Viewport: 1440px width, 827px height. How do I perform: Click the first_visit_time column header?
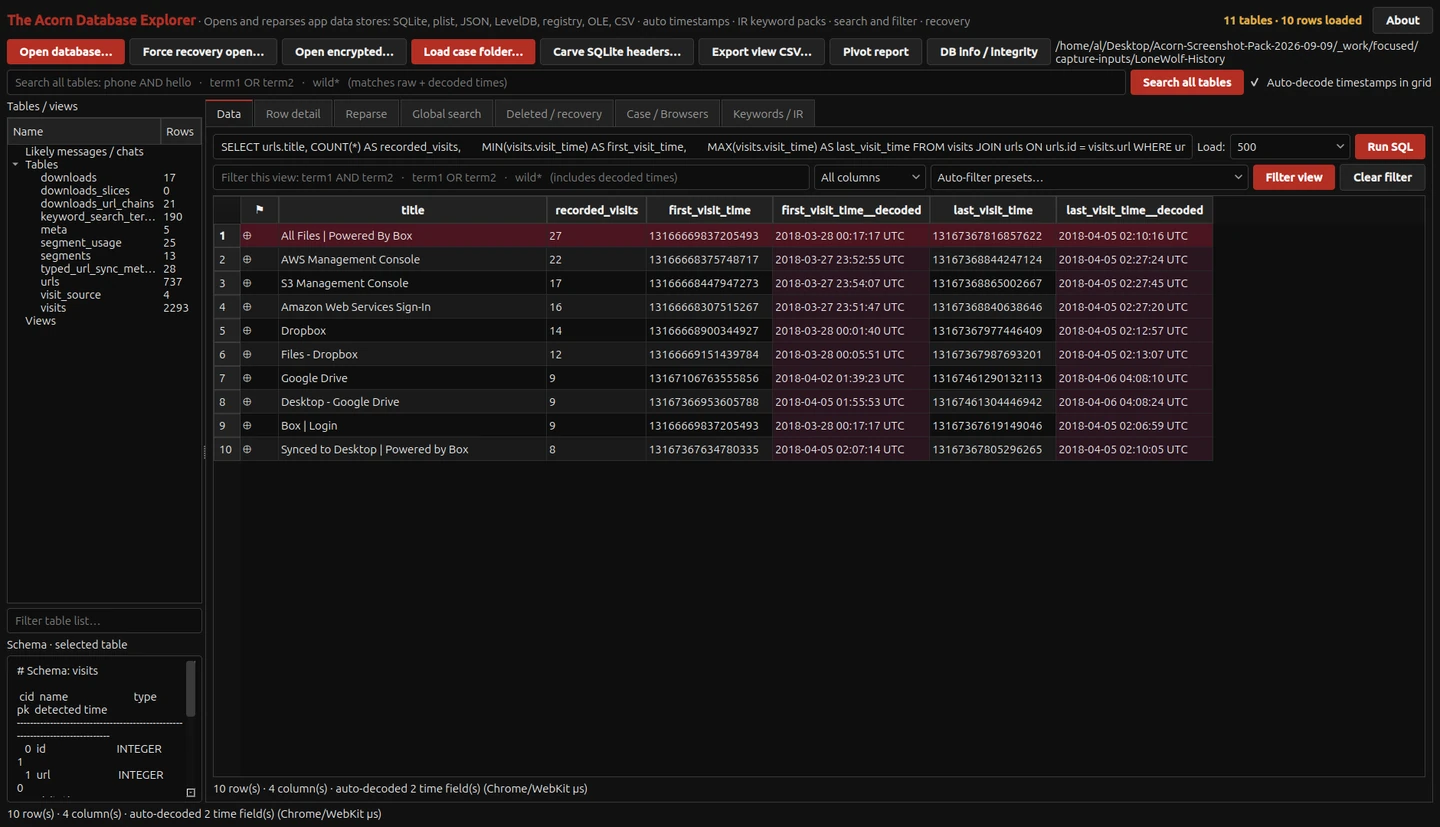(709, 210)
